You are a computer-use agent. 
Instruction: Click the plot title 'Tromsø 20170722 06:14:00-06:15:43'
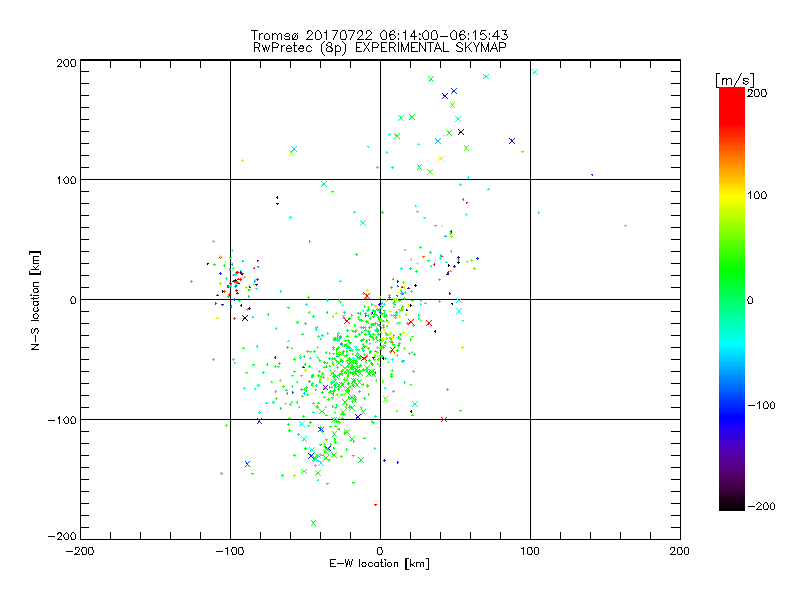(379, 35)
